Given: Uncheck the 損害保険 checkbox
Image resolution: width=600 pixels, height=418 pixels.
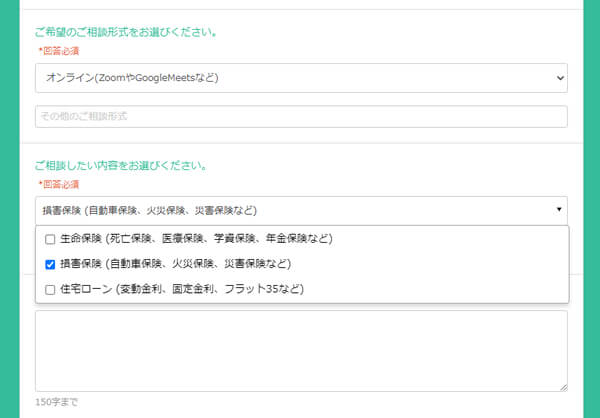Looking at the screenshot, I should (x=50, y=264).
